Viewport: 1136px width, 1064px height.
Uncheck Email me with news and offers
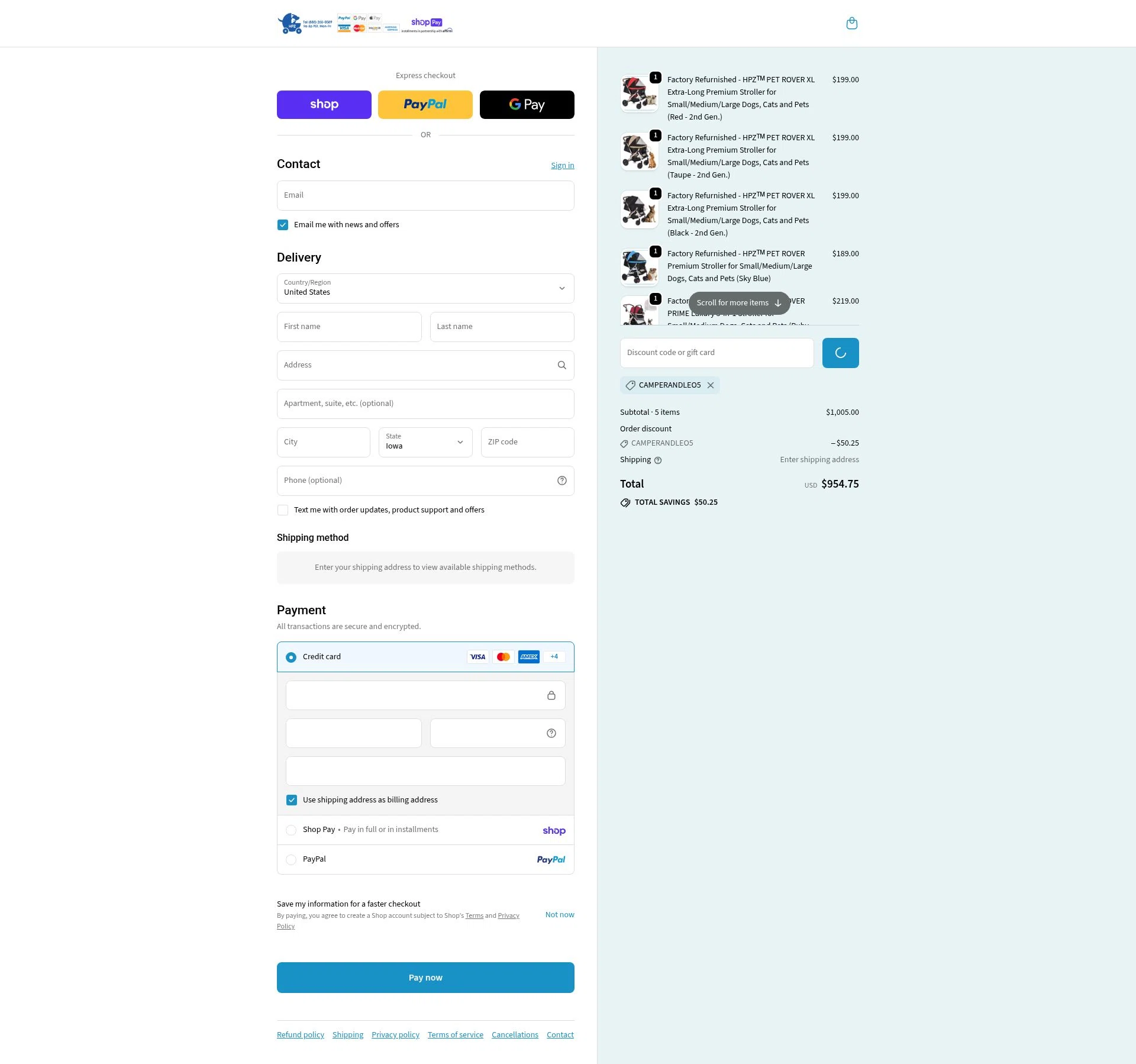[283, 225]
